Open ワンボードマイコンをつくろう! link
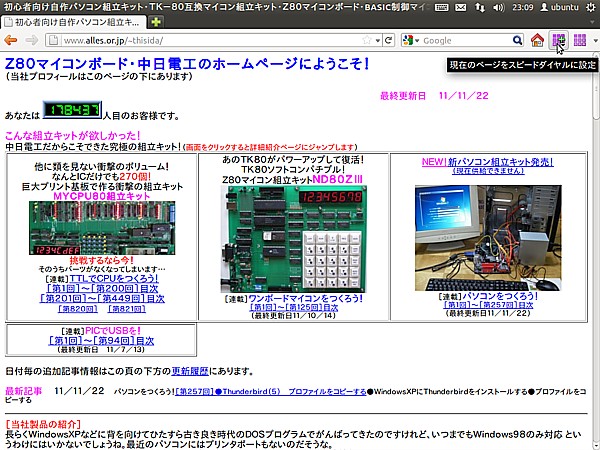Viewport: 600px width, 450px height. click(x=305, y=298)
